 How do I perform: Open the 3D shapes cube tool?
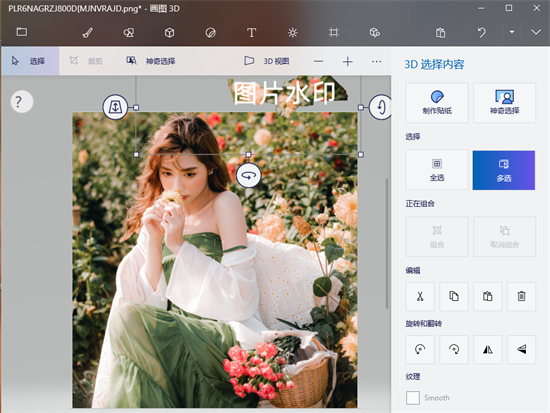pyautogui.click(x=169, y=33)
